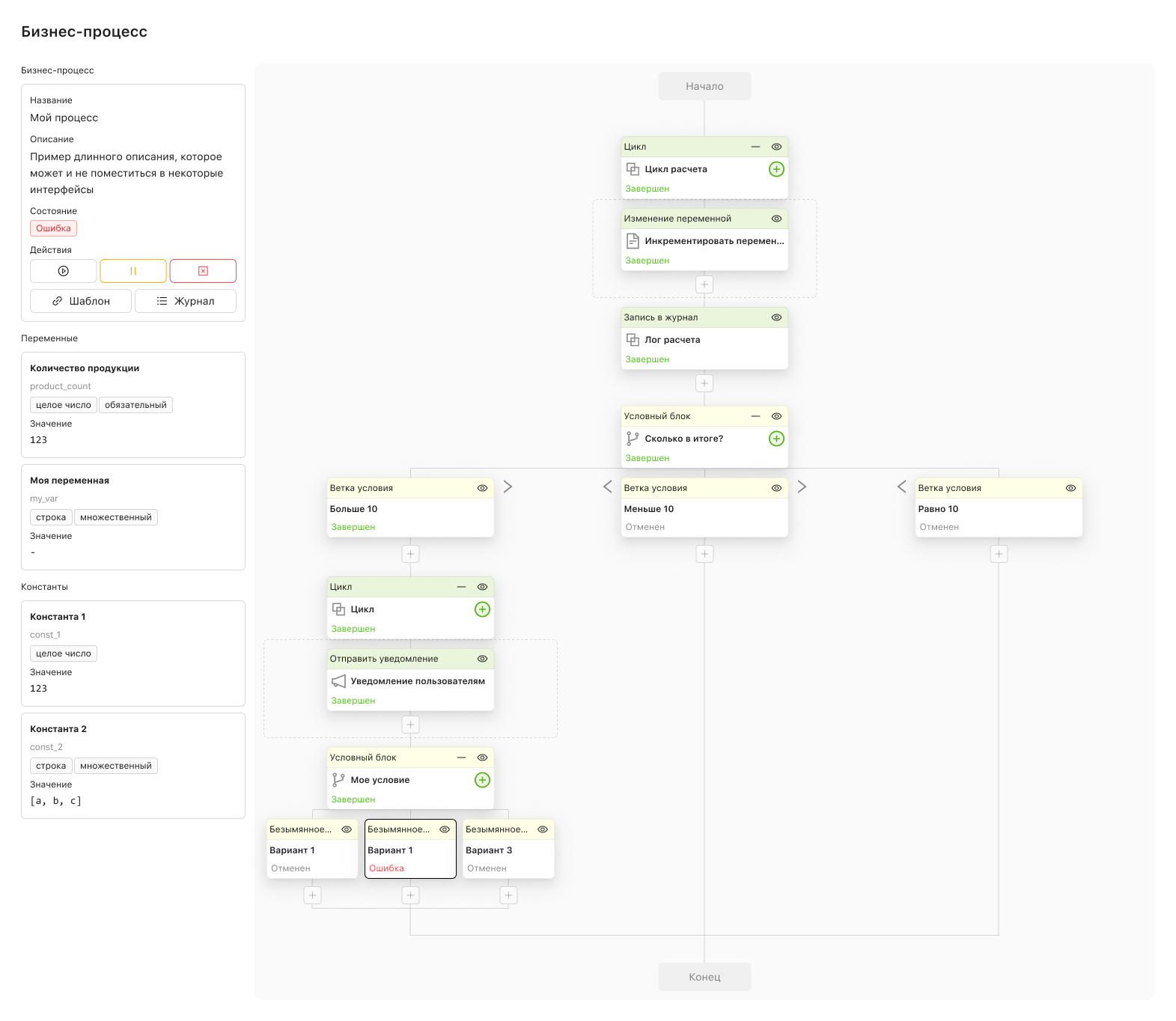Click the red stop process button

[x=203, y=271]
